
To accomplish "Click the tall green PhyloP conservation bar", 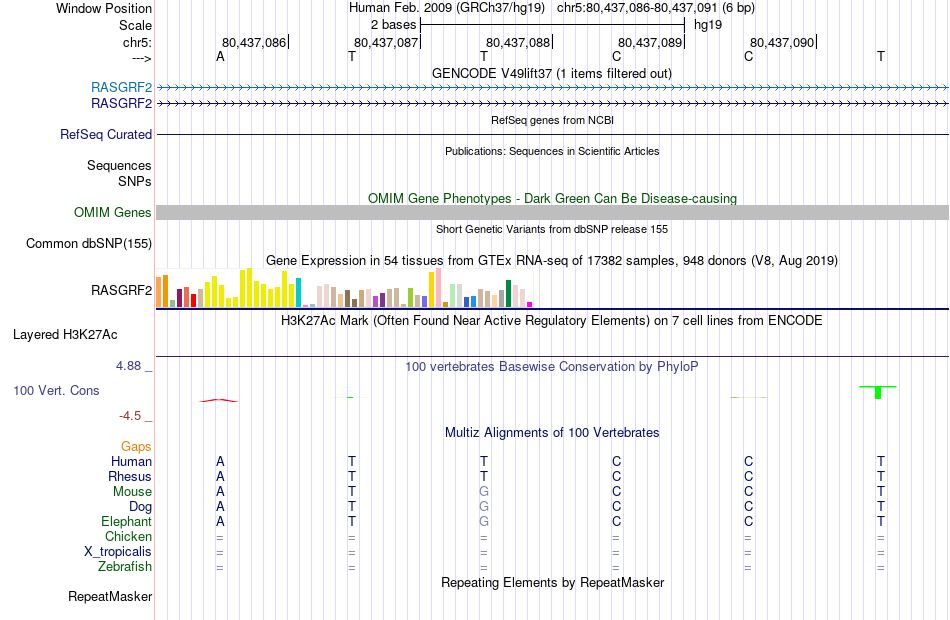I will 878,392.
